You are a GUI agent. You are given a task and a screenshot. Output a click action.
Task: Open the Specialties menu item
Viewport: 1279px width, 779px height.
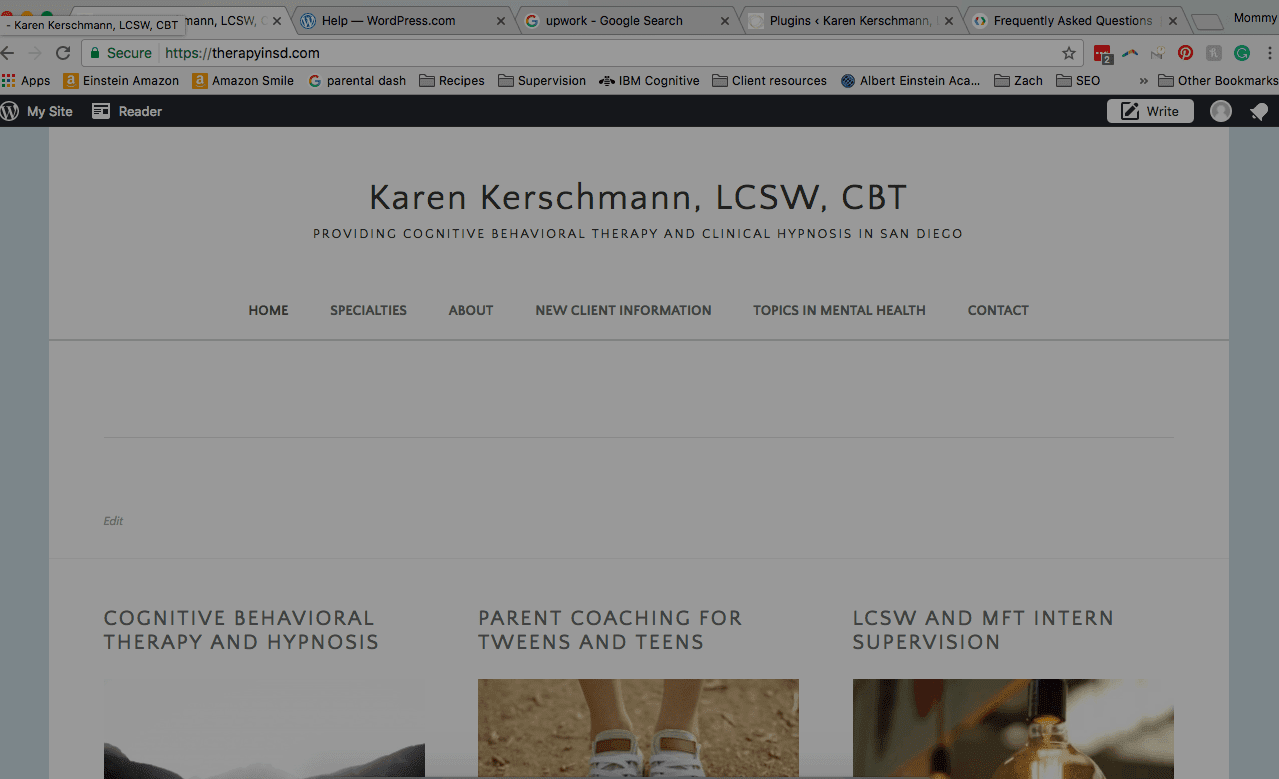click(368, 310)
